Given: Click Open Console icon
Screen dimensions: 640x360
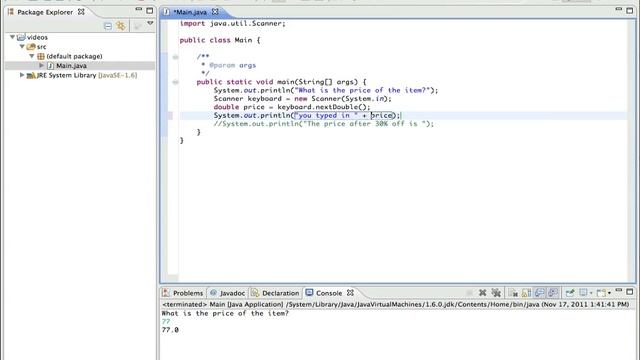Looking at the screenshot, I should click(x=601, y=293).
